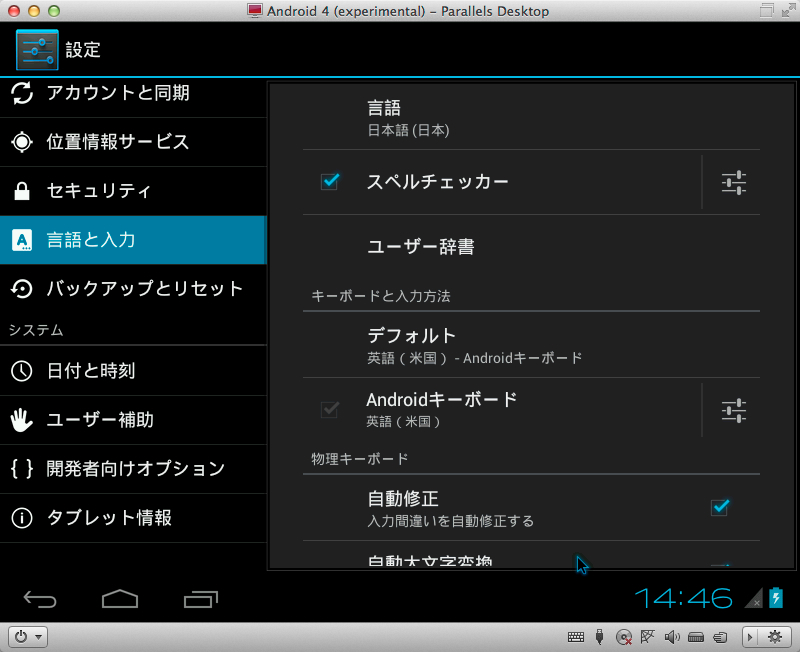Click the info circle icon
Screen dimensions: 800x652
click(21, 518)
